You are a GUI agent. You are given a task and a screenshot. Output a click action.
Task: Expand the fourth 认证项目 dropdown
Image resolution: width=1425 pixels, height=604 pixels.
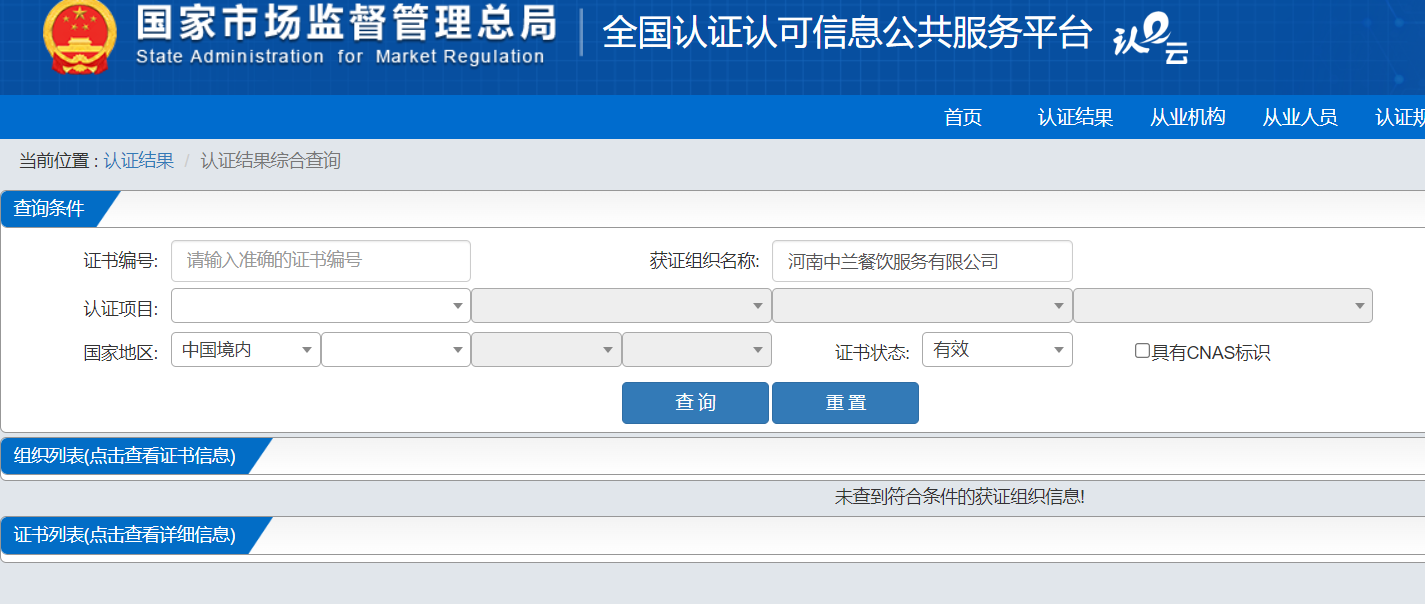coord(1223,306)
